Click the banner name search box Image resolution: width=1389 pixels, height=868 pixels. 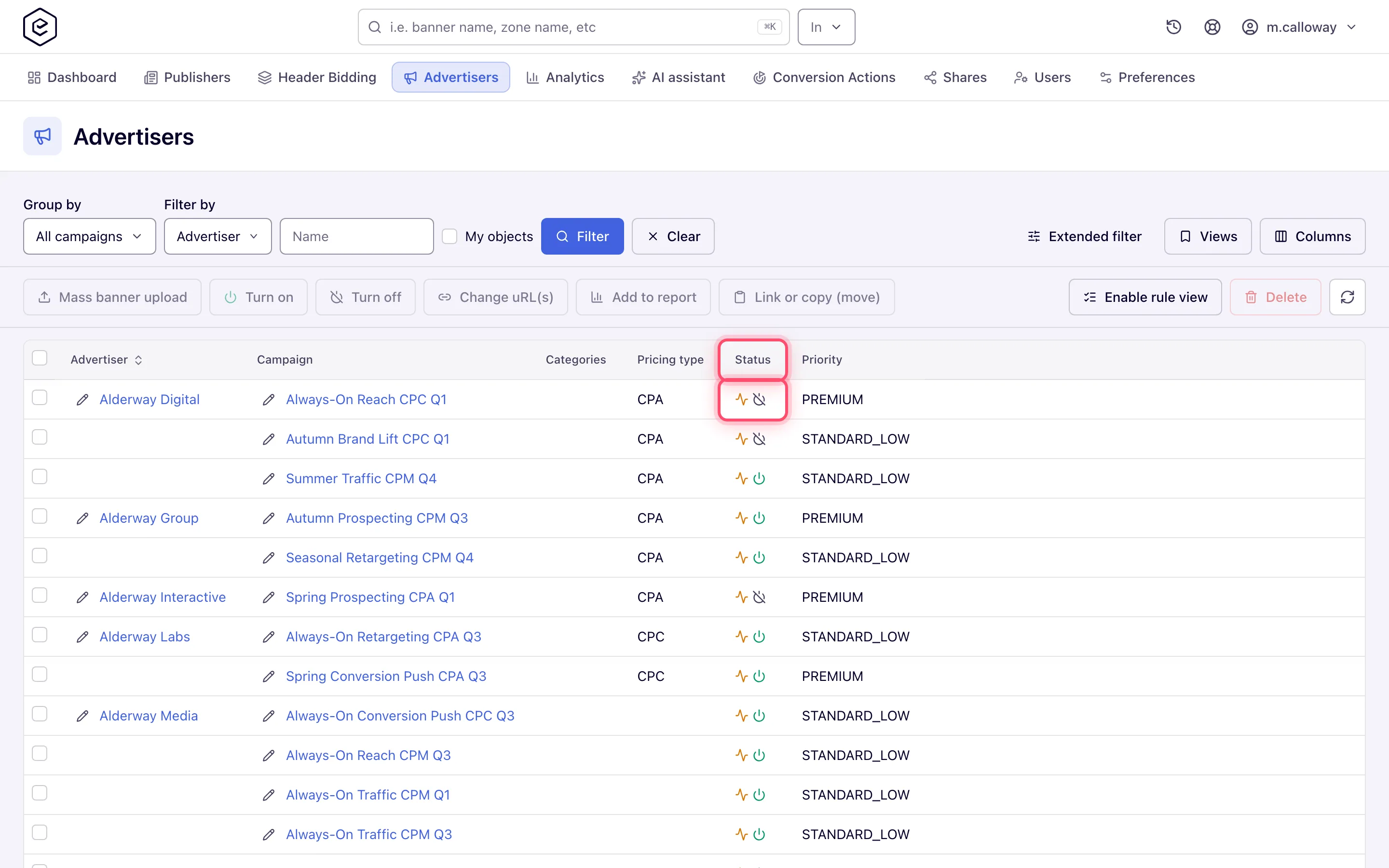pyautogui.click(x=573, y=27)
